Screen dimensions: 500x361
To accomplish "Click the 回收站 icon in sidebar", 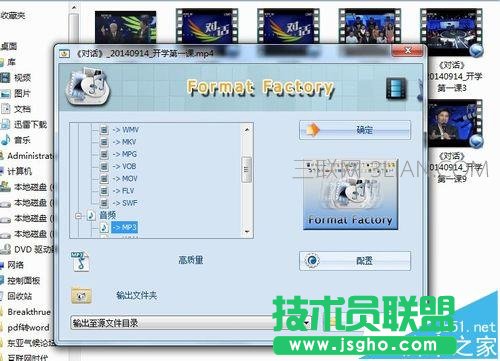I will click(2, 296).
